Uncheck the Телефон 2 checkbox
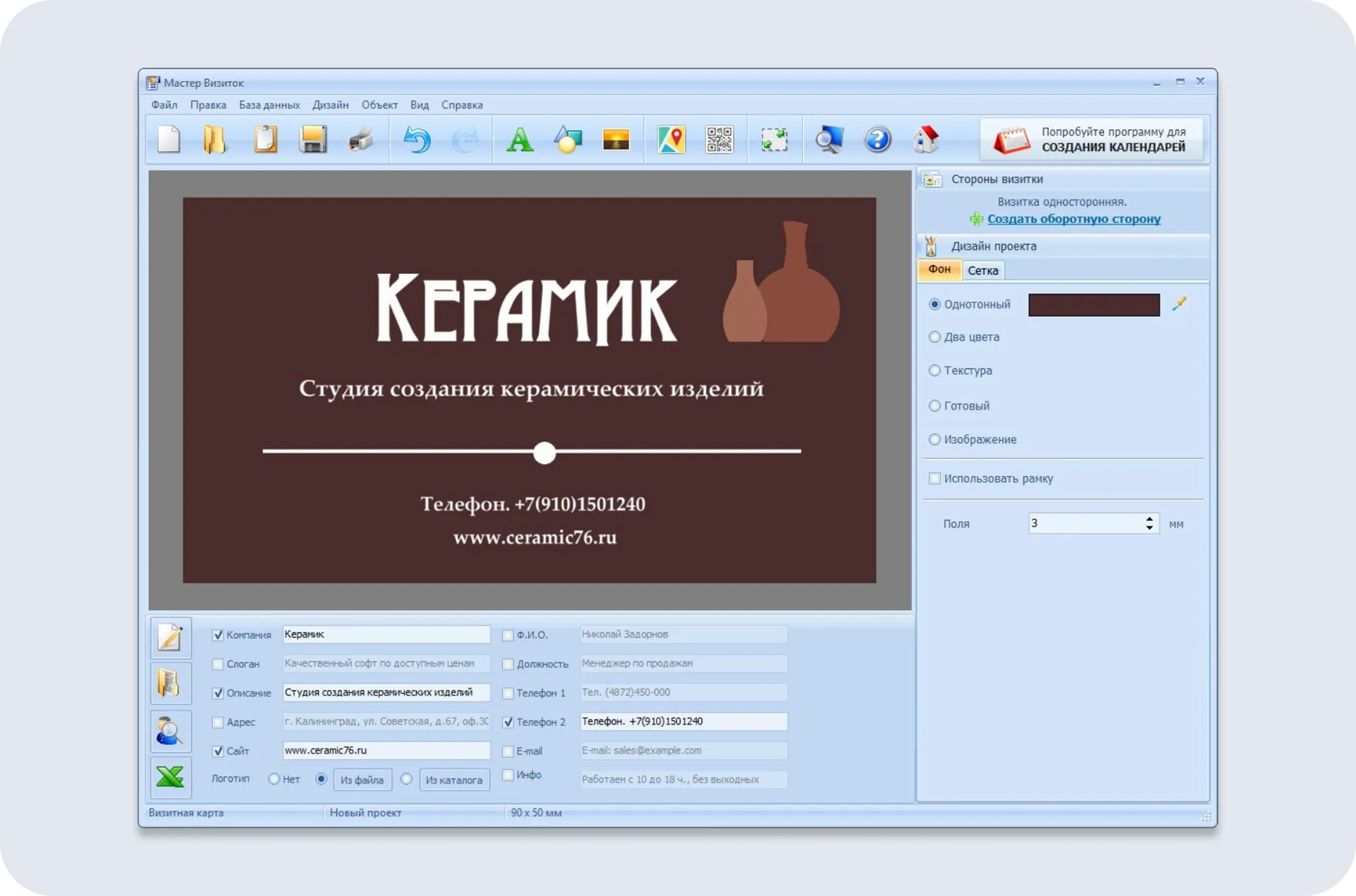1356x896 pixels. pos(507,722)
